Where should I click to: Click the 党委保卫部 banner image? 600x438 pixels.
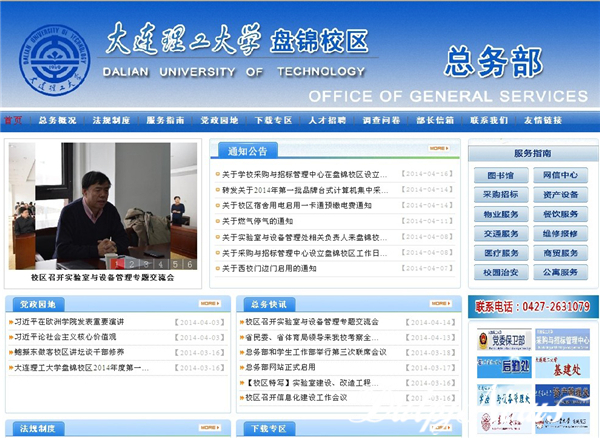(504, 339)
